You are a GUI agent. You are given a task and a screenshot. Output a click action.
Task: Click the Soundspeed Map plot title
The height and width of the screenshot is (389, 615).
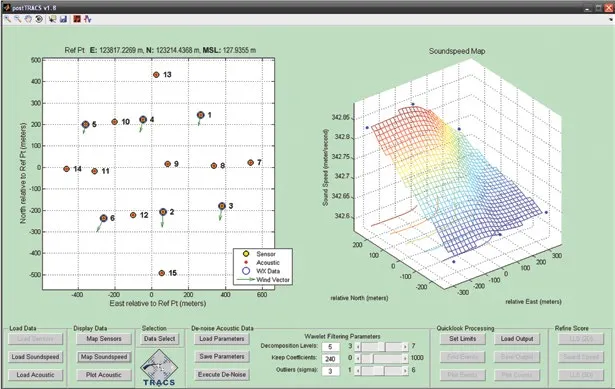pyautogui.click(x=457, y=51)
